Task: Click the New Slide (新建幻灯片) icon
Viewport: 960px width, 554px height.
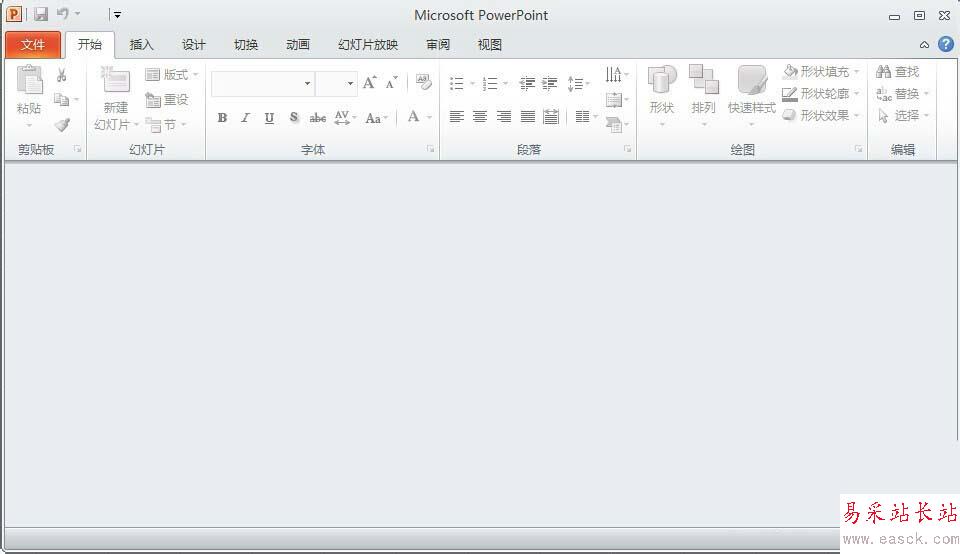Action: (115, 80)
